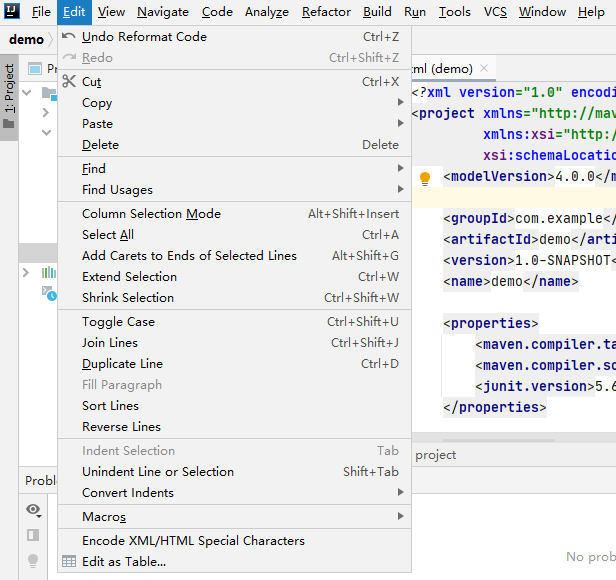Choose Extend Selection

pos(235,277)
